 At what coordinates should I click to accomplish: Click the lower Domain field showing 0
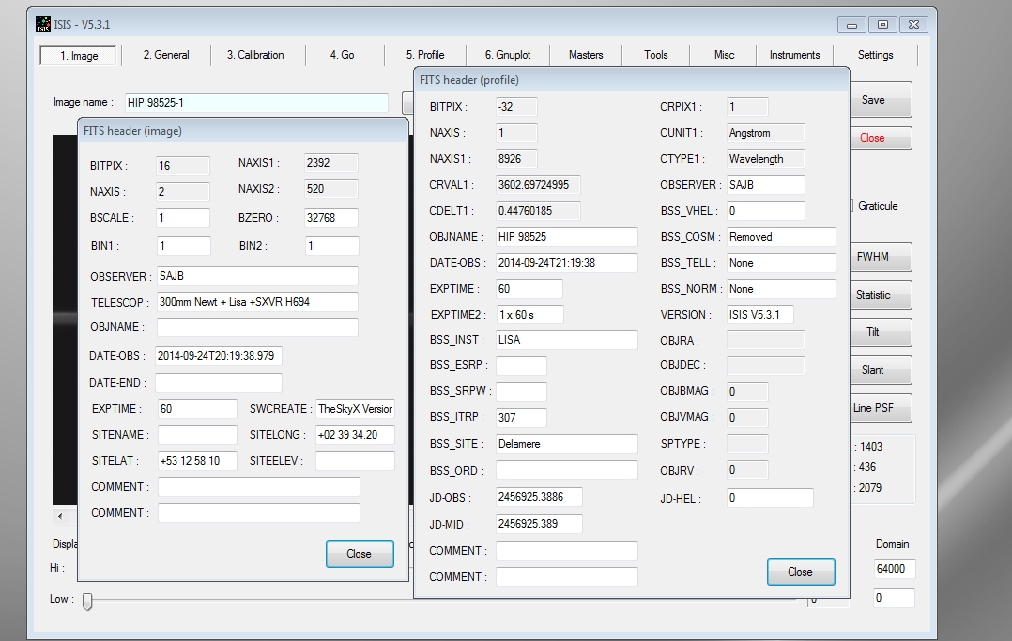click(x=894, y=598)
